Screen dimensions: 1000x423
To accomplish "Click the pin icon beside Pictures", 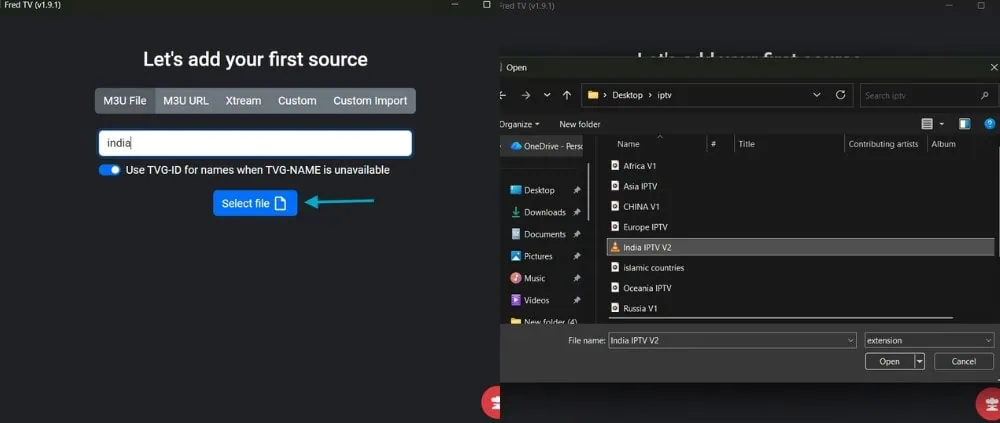I will coord(577,256).
